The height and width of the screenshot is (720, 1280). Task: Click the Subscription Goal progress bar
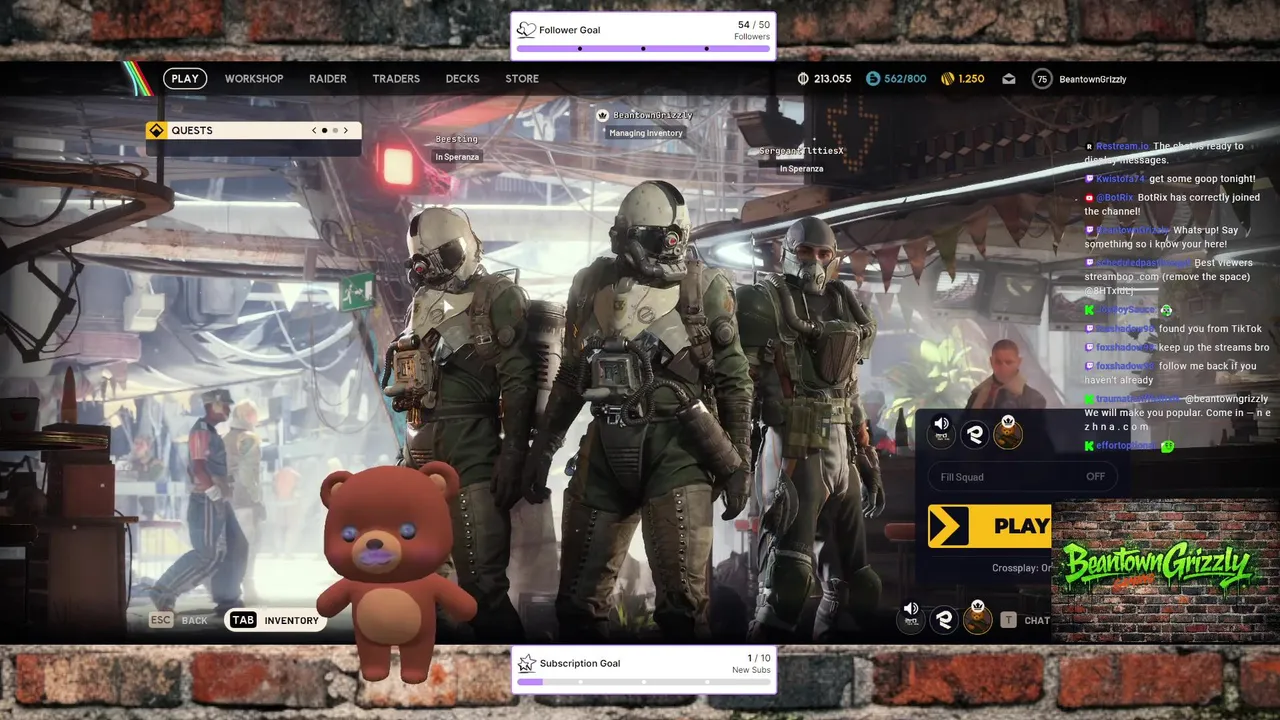[643, 682]
